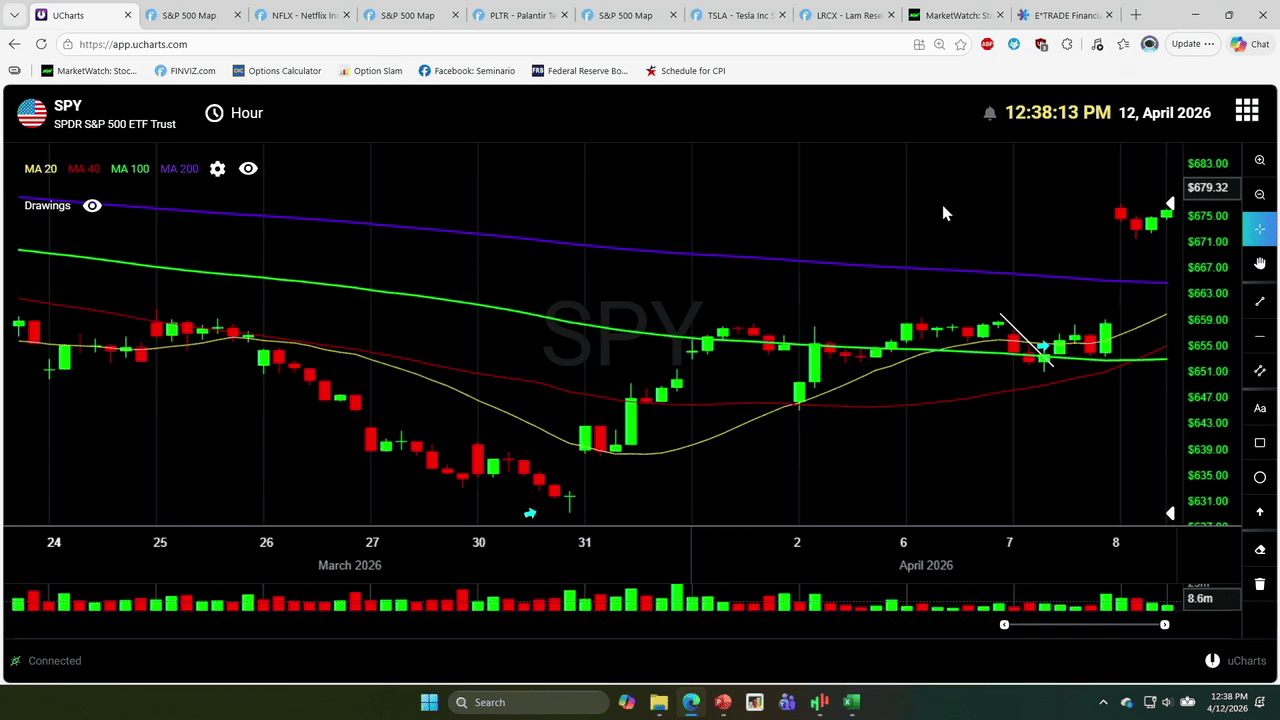Image resolution: width=1280 pixels, height=720 pixels.
Task: Open the FINVIZ.com bookmark
Action: 185,71
